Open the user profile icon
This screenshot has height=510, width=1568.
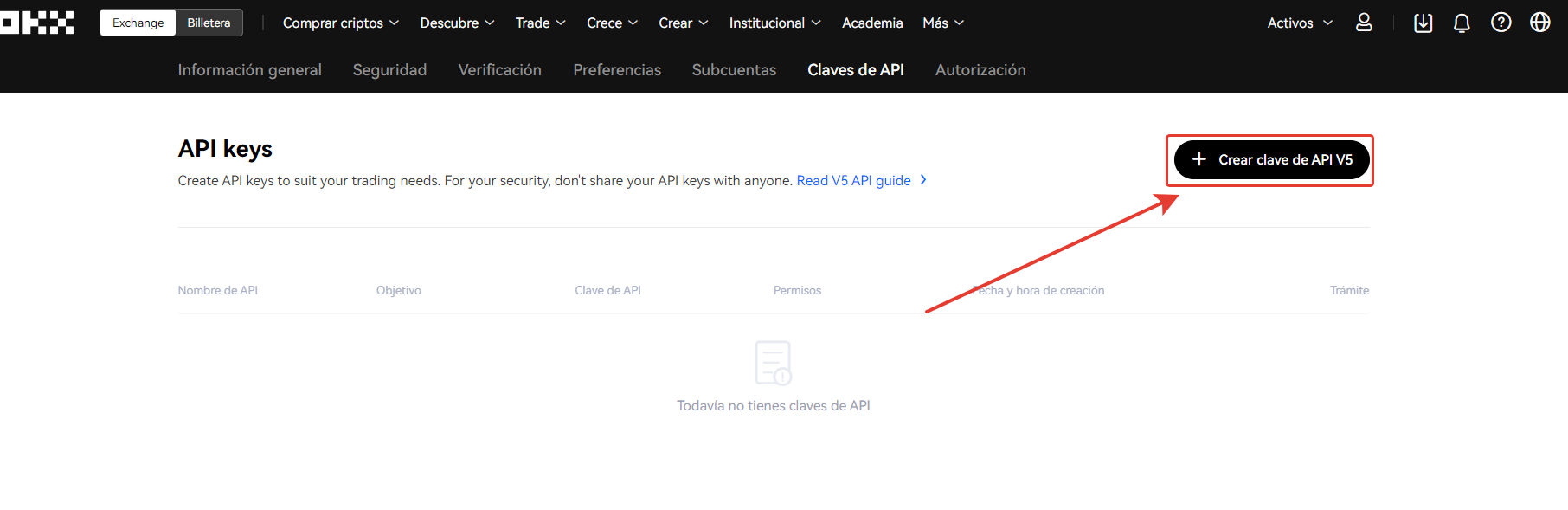coord(1364,23)
